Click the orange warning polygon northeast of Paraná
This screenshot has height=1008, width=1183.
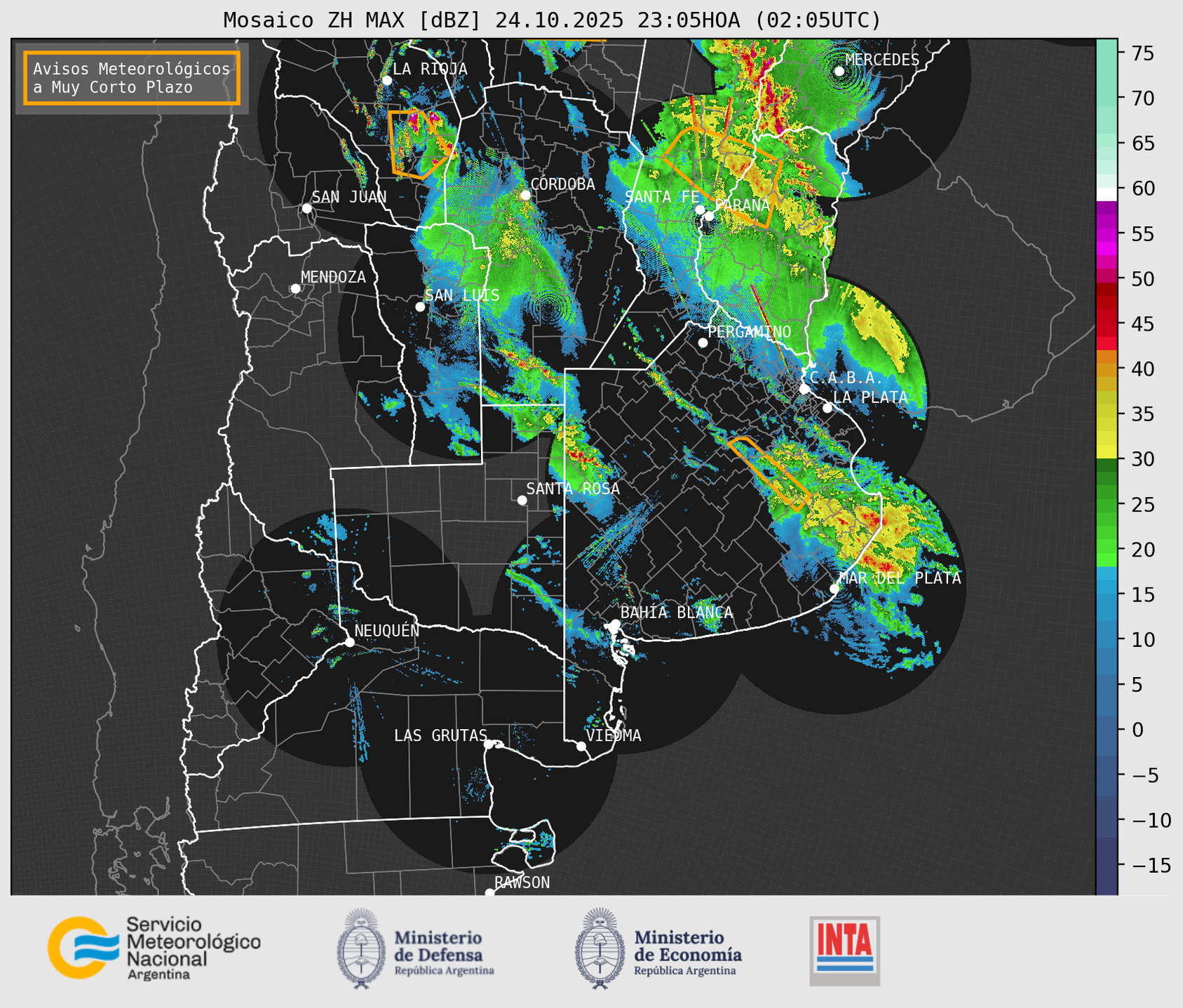[723, 175]
